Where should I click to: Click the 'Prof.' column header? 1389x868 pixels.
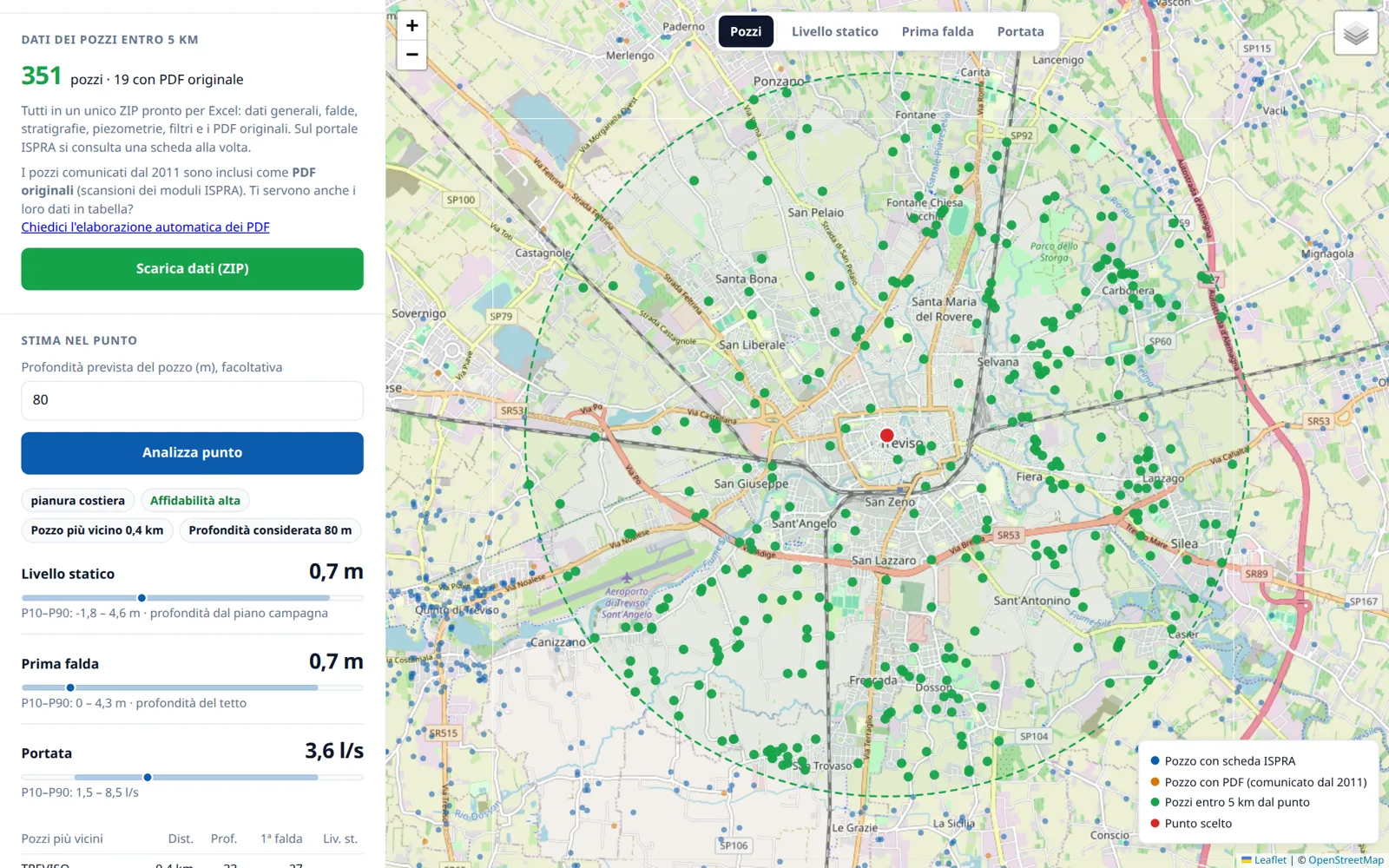coord(224,838)
